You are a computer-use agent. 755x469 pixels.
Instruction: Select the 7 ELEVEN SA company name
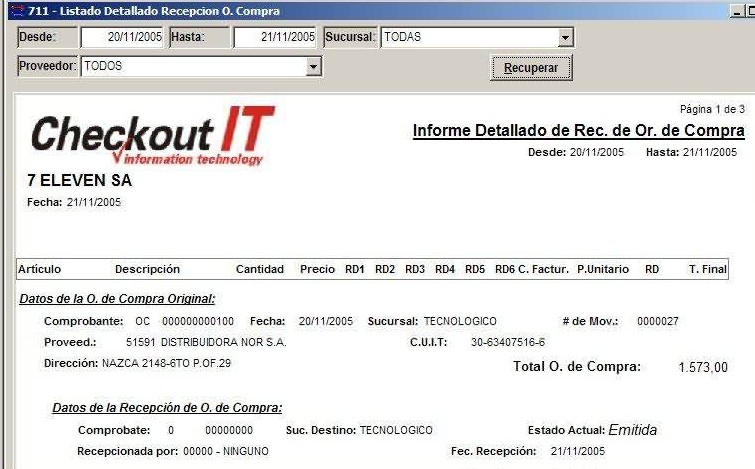(79, 181)
